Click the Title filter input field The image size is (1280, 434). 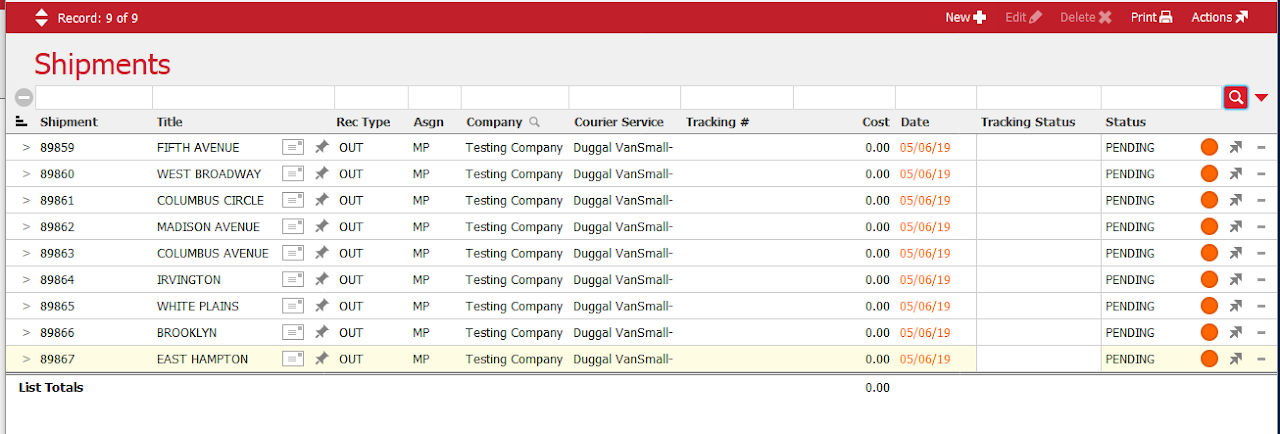coord(242,97)
